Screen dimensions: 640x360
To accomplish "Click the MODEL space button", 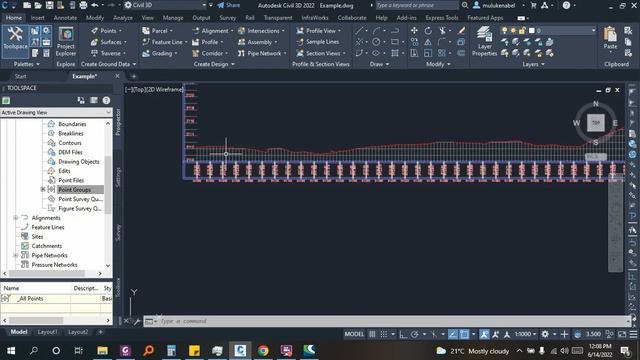I will (x=354, y=334).
